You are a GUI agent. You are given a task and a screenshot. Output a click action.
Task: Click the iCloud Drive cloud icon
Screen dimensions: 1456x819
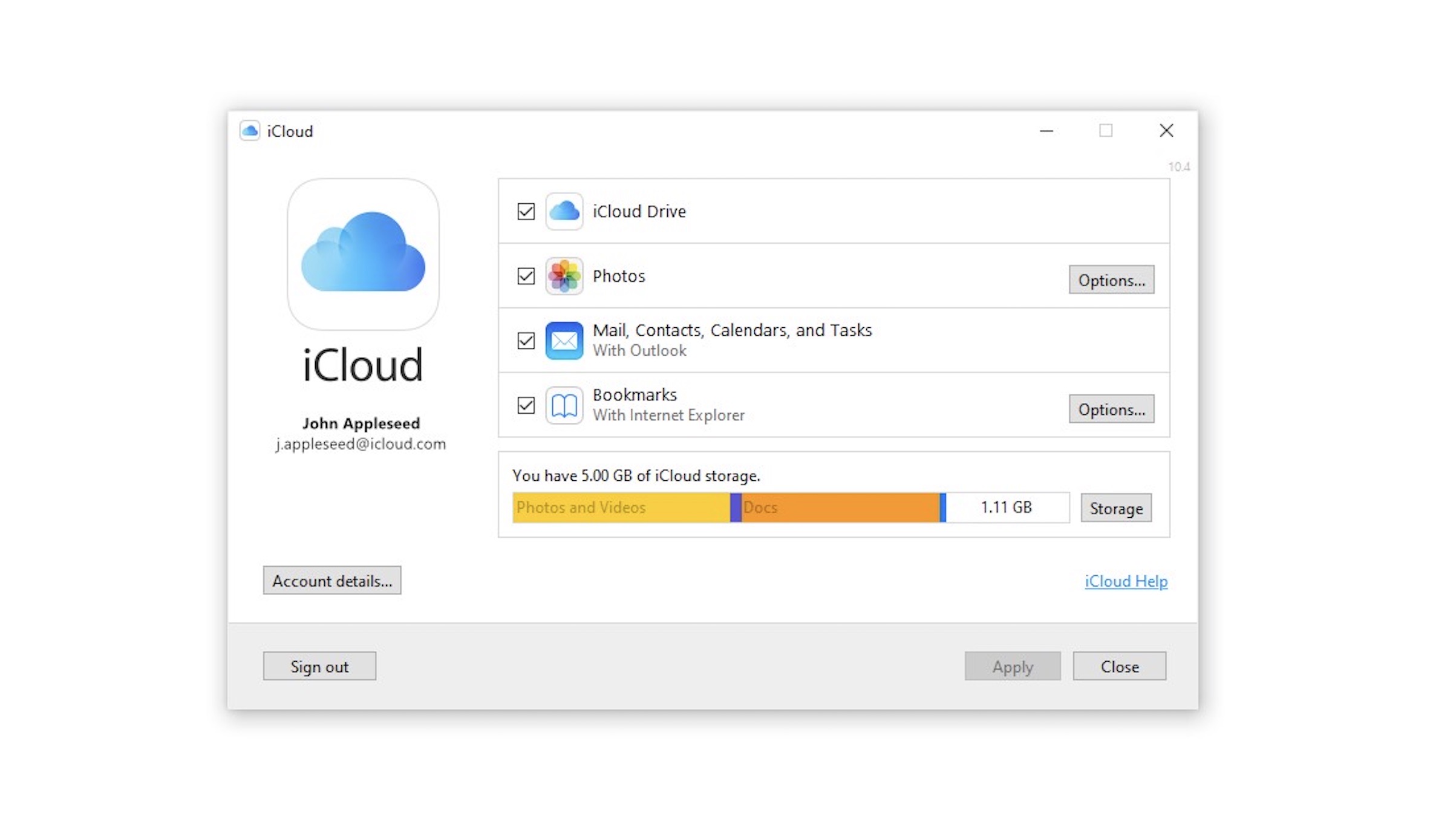(x=564, y=211)
